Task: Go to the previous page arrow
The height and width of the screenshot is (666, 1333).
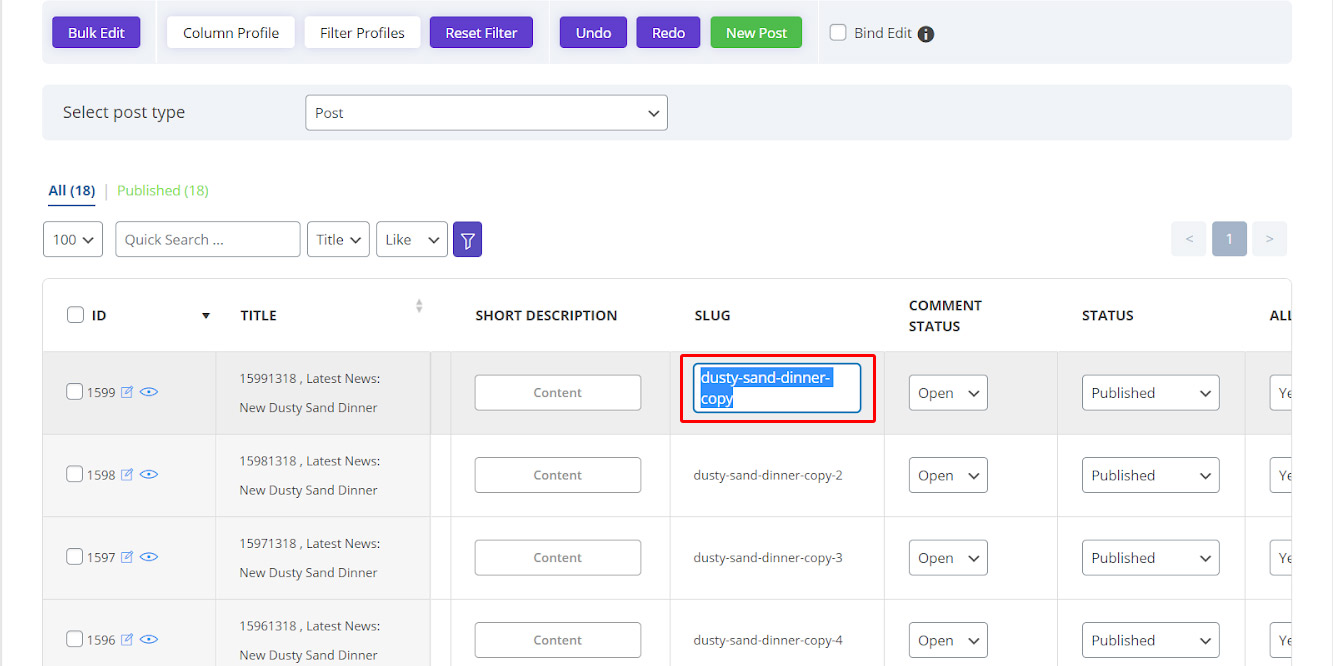Action: point(1189,239)
